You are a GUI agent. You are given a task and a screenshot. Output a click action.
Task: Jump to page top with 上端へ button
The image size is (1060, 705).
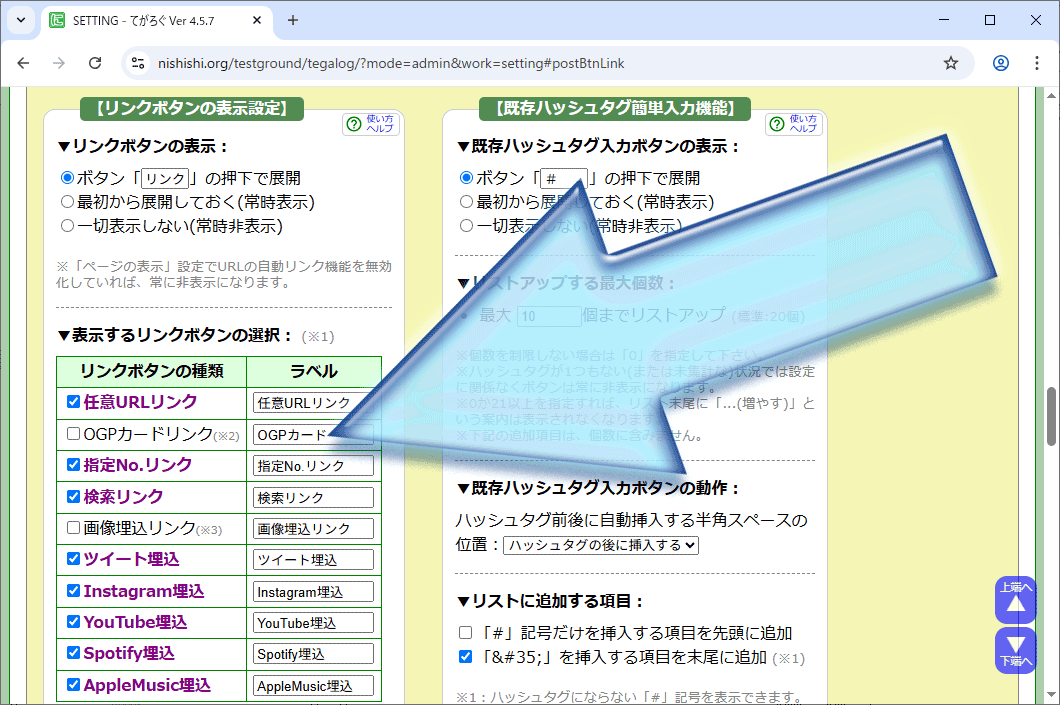coord(1015,600)
